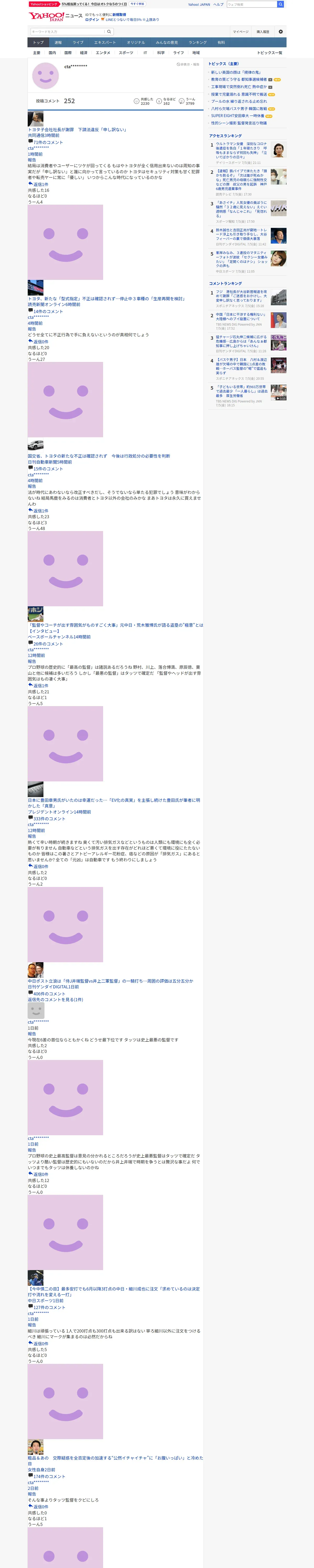The image size is (314, 1568).
Task: Open the 国交省、トヨタ white car thumbnail
Action: (35, 446)
